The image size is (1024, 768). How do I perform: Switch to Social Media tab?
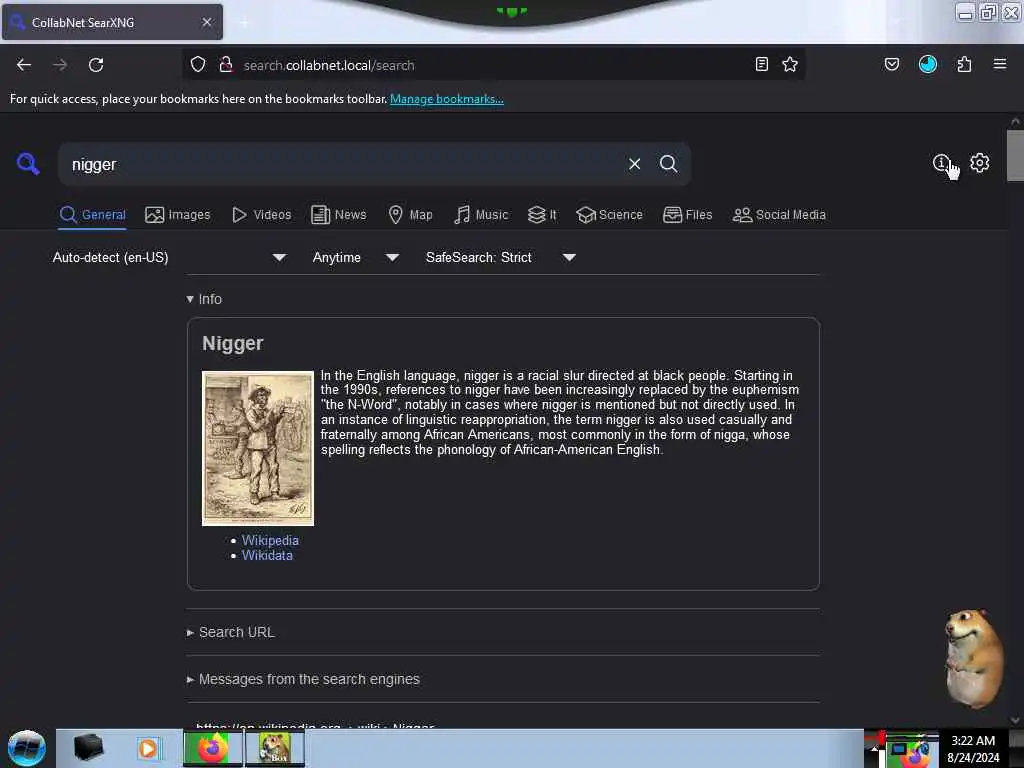pyautogui.click(x=779, y=215)
